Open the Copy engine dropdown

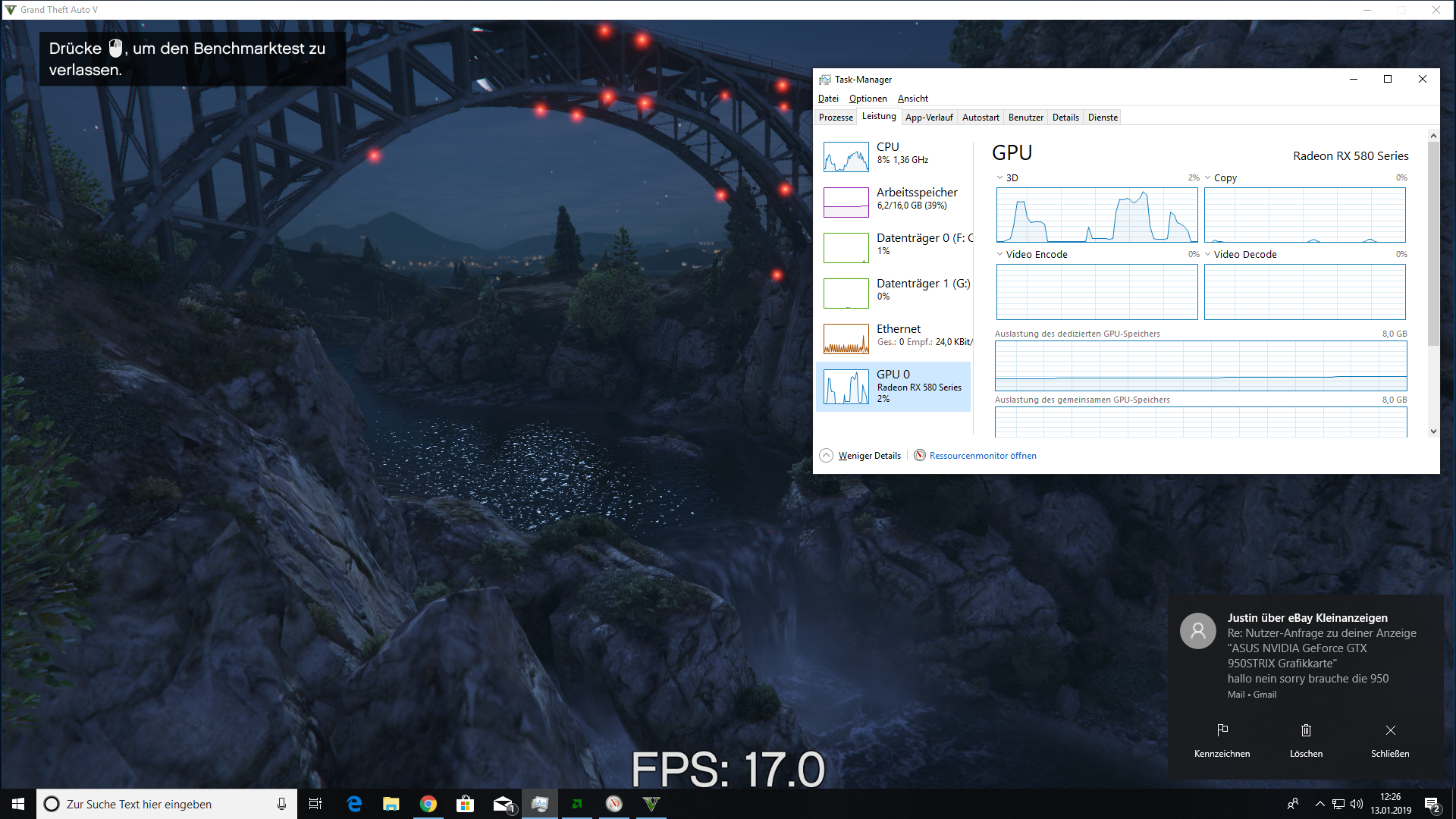point(1208,178)
